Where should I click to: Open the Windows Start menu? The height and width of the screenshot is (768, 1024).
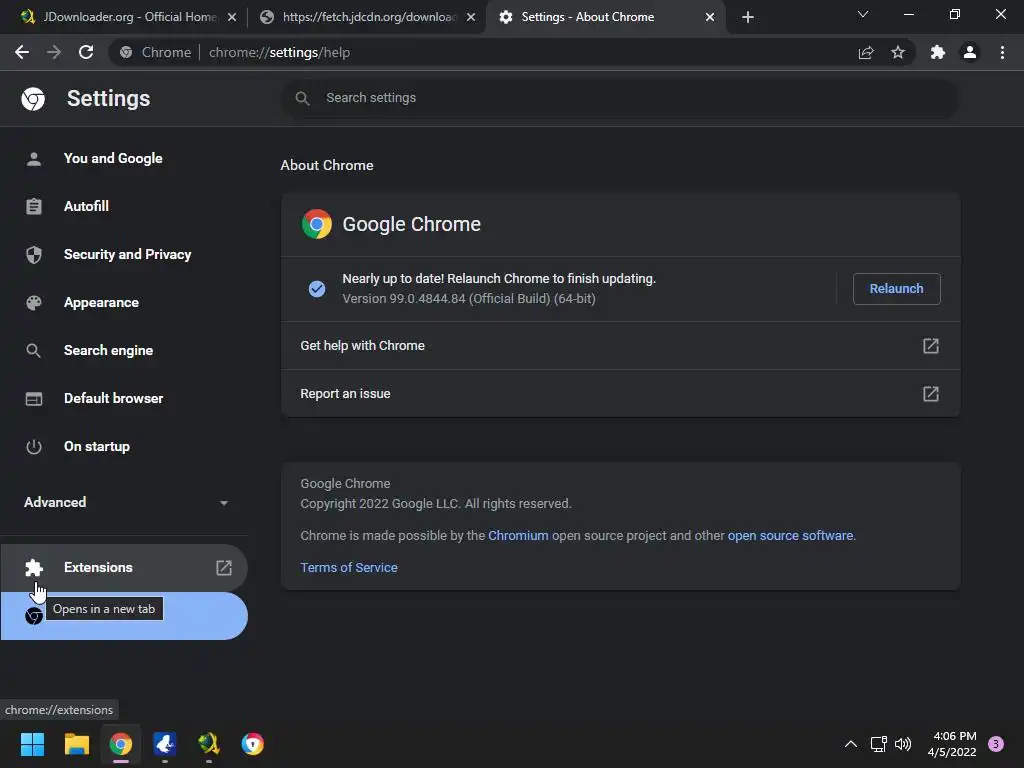coord(32,744)
